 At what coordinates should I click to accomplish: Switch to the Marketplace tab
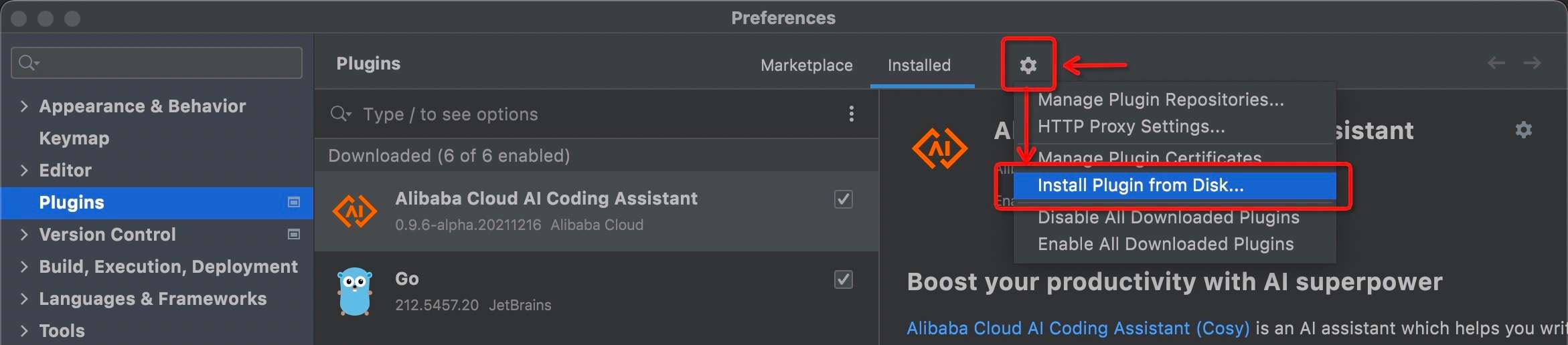pos(806,65)
